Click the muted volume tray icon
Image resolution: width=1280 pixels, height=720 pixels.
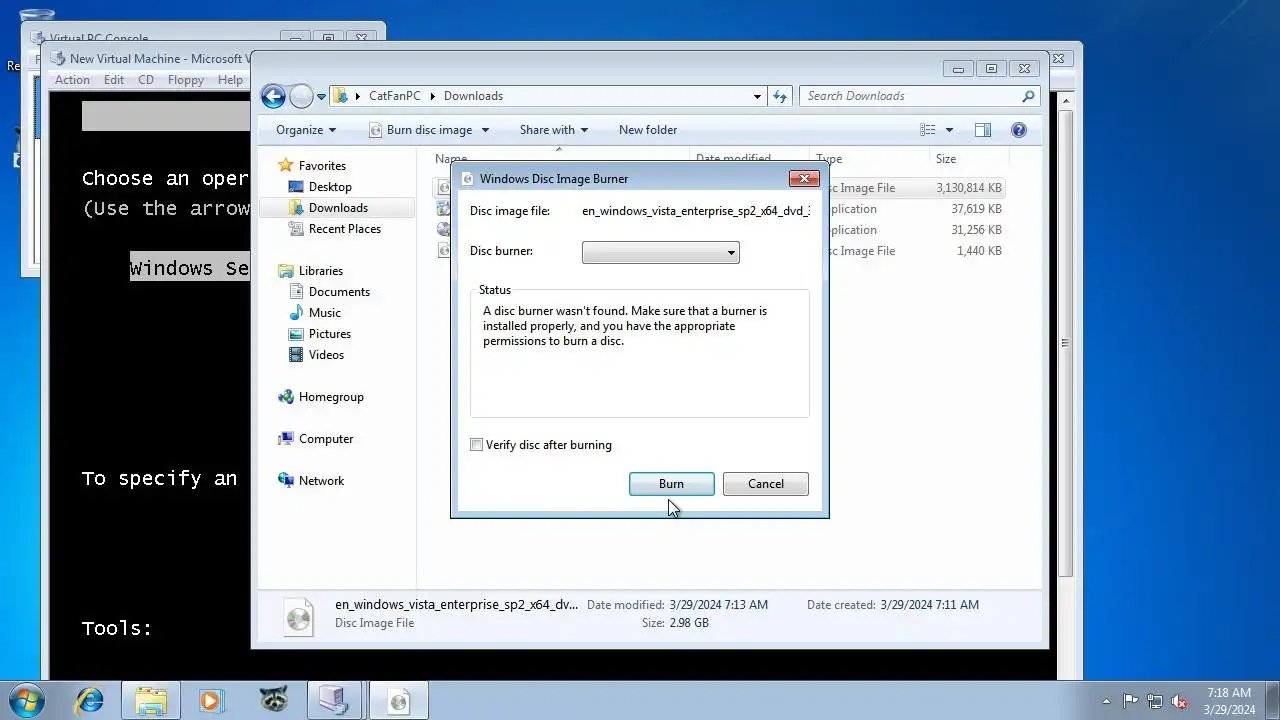coord(1180,701)
